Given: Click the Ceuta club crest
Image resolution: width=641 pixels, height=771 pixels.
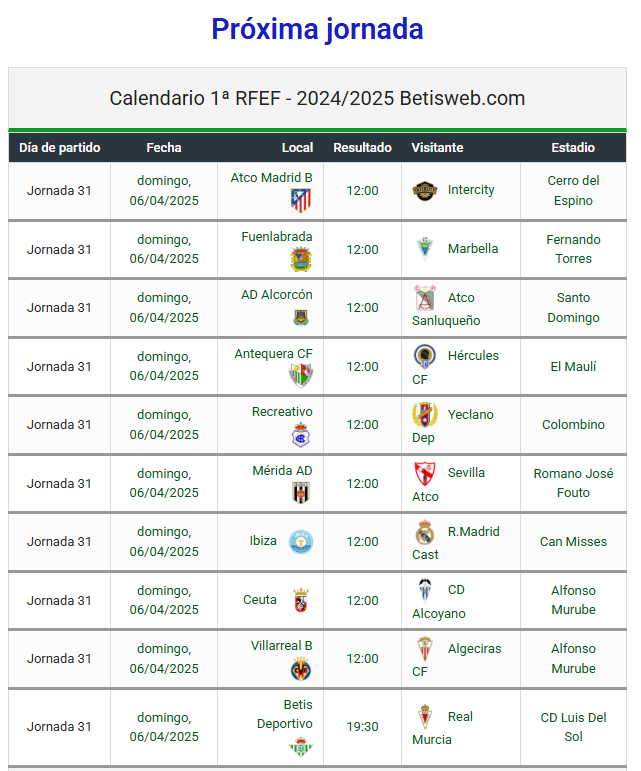Looking at the screenshot, I should coord(301,600).
